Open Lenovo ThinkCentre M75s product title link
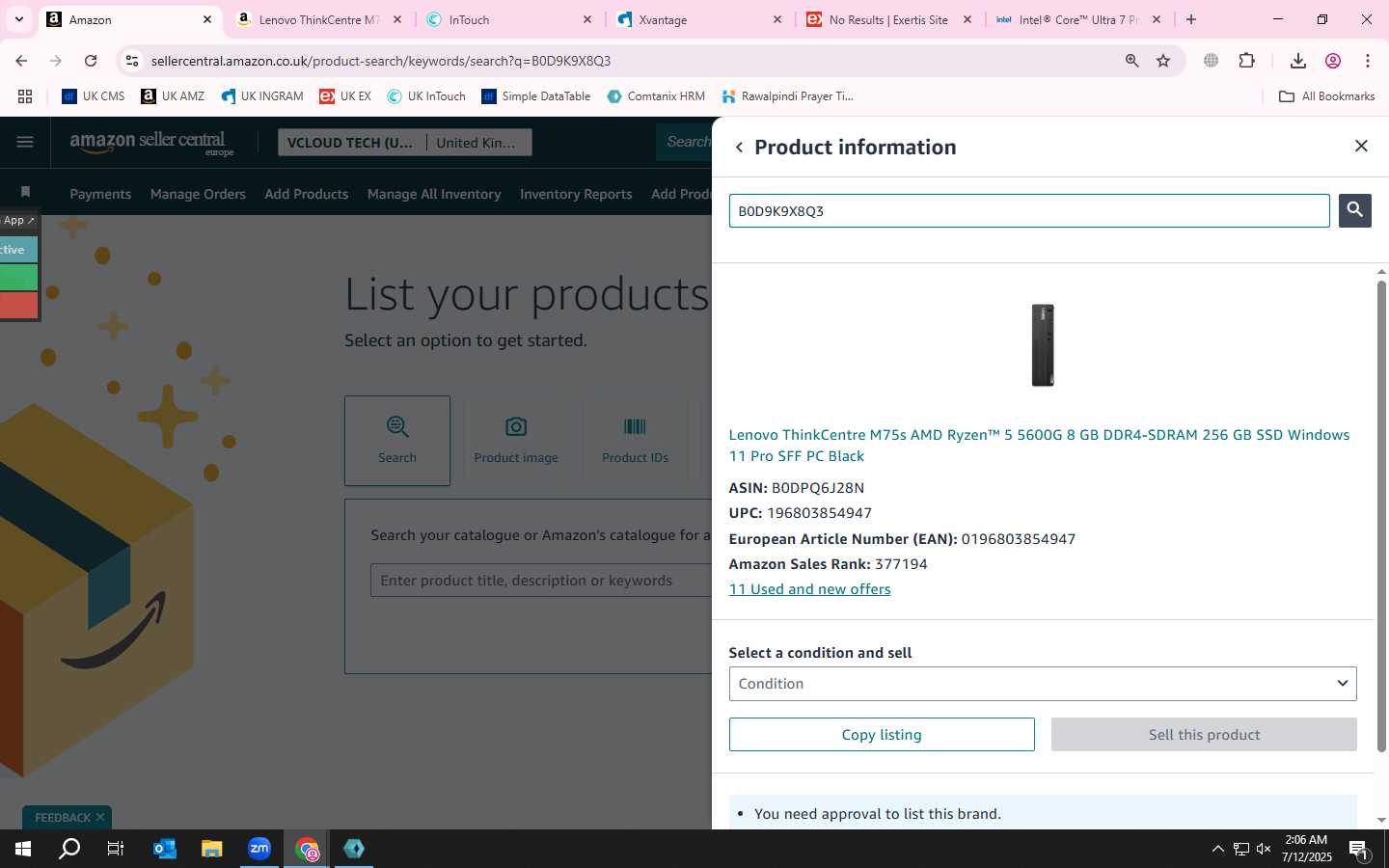The width and height of the screenshot is (1389, 868). click(1039, 446)
